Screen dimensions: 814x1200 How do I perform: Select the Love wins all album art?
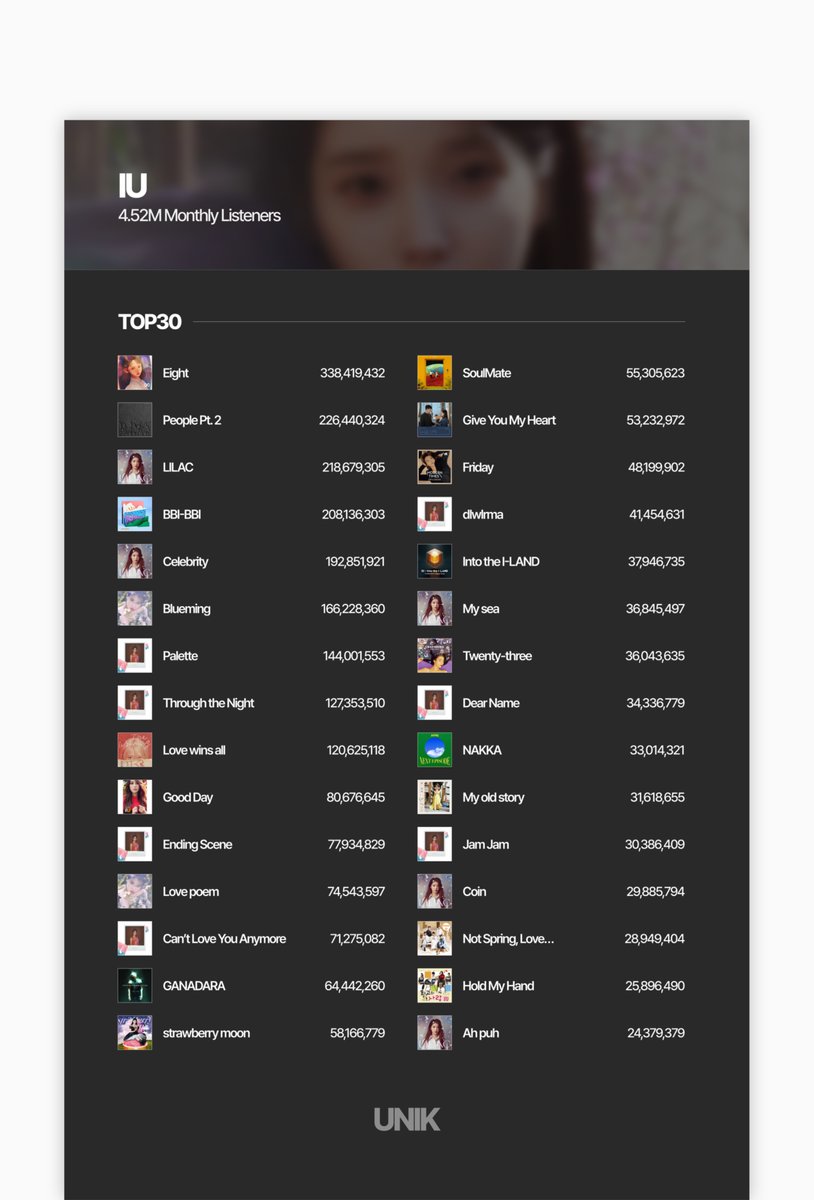135,750
